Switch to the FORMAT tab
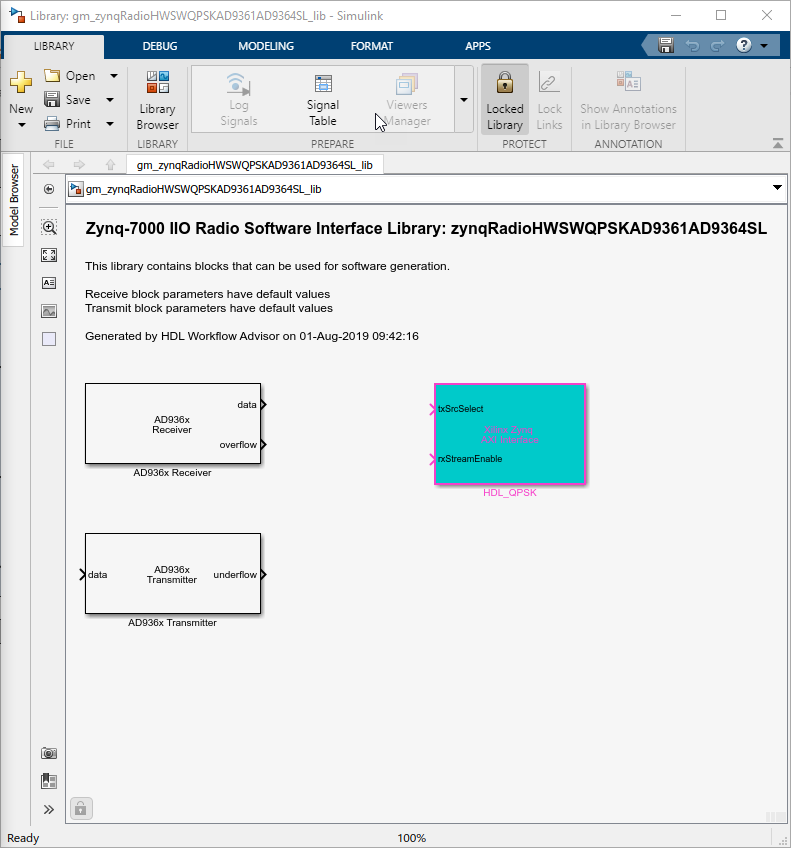Screen dimensions: 791x848 pos(371,47)
